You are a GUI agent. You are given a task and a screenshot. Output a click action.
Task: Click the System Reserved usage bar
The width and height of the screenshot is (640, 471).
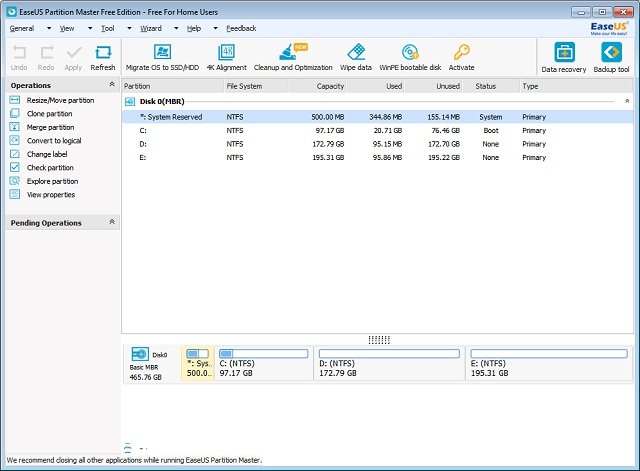(x=198, y=353)
